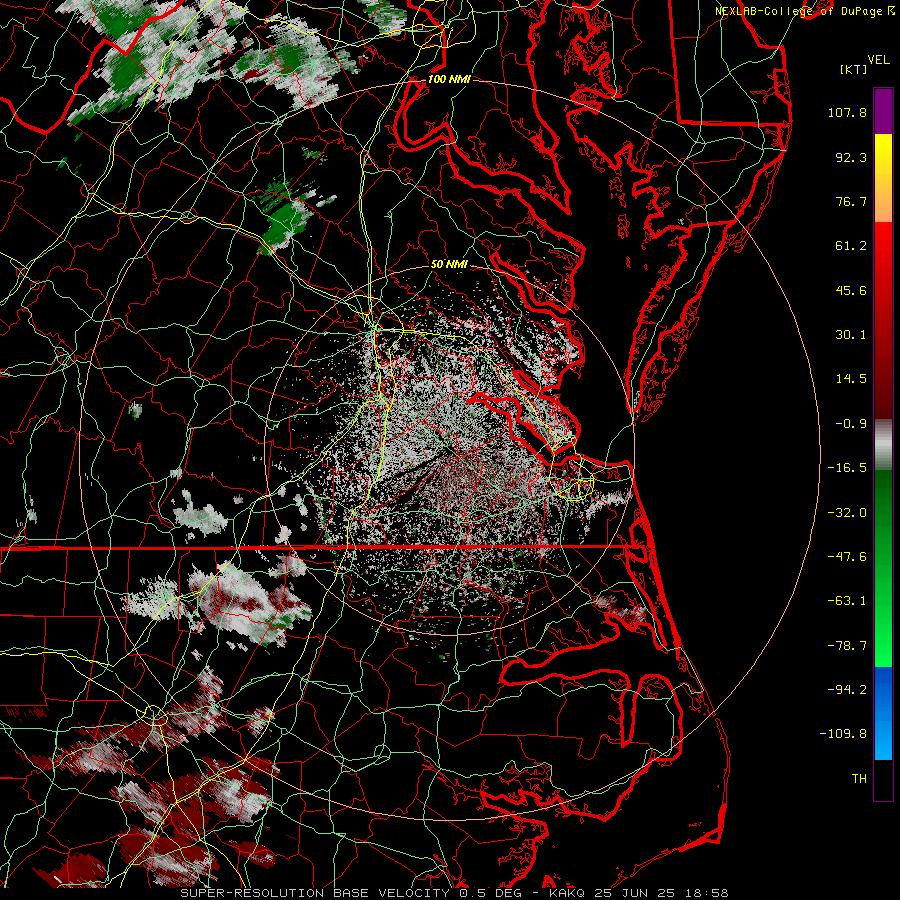Click the 92.3 velocity scale value
900x900 pixels.
coord(851,157)
